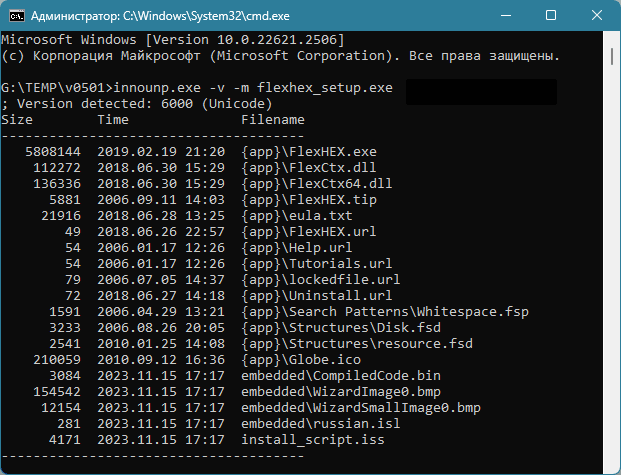Select the '{app}\Tutorials.url' filename
This screenshot has width=621, height=475.
pos(317,264)
